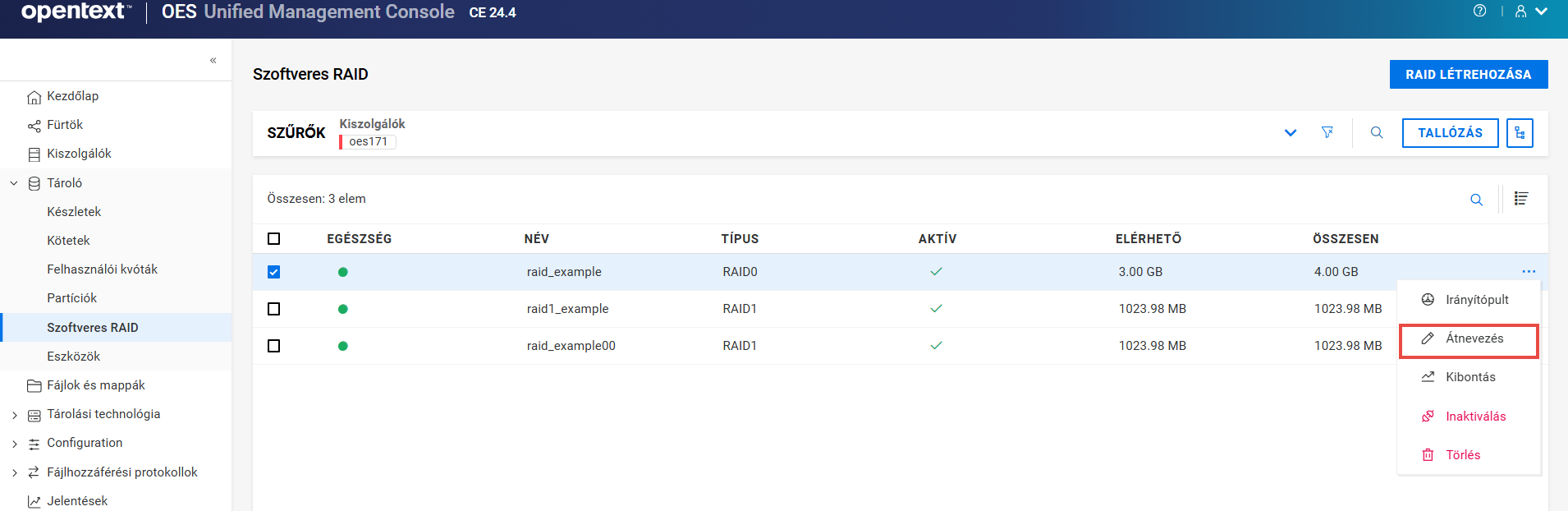This screenshot has width=1568, height=511.
Task: Open the server tree view icon
Action: point(1520,133)
